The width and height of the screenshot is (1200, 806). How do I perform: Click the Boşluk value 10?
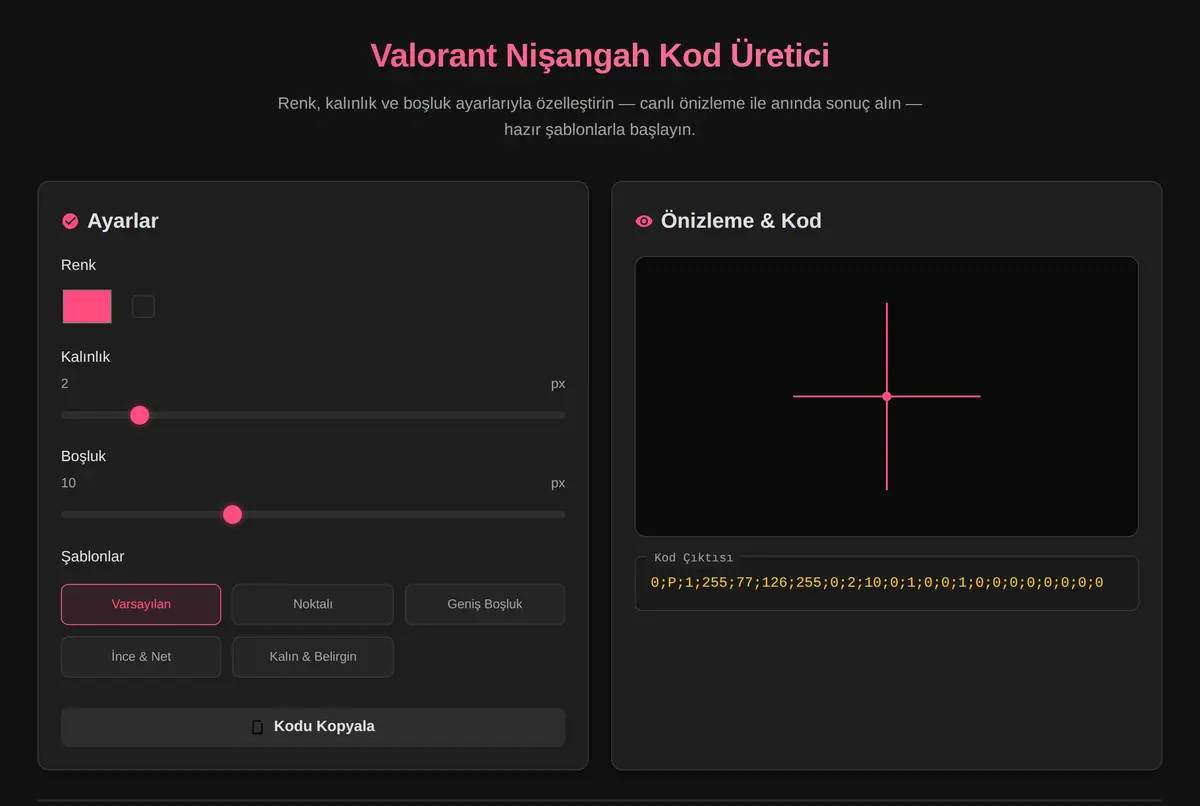(x=68, y=483)
